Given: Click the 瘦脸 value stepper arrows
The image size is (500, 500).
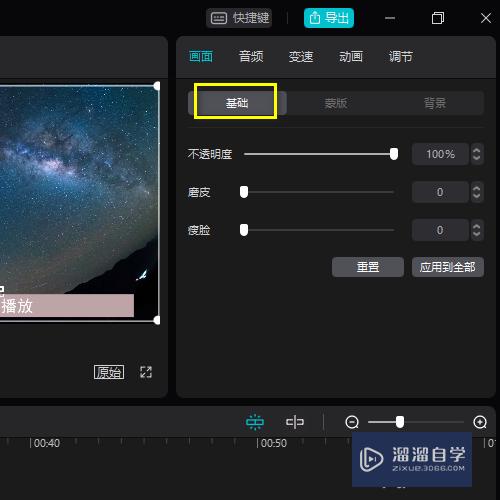Looking at the screenshot, I should tap(477, 230).
